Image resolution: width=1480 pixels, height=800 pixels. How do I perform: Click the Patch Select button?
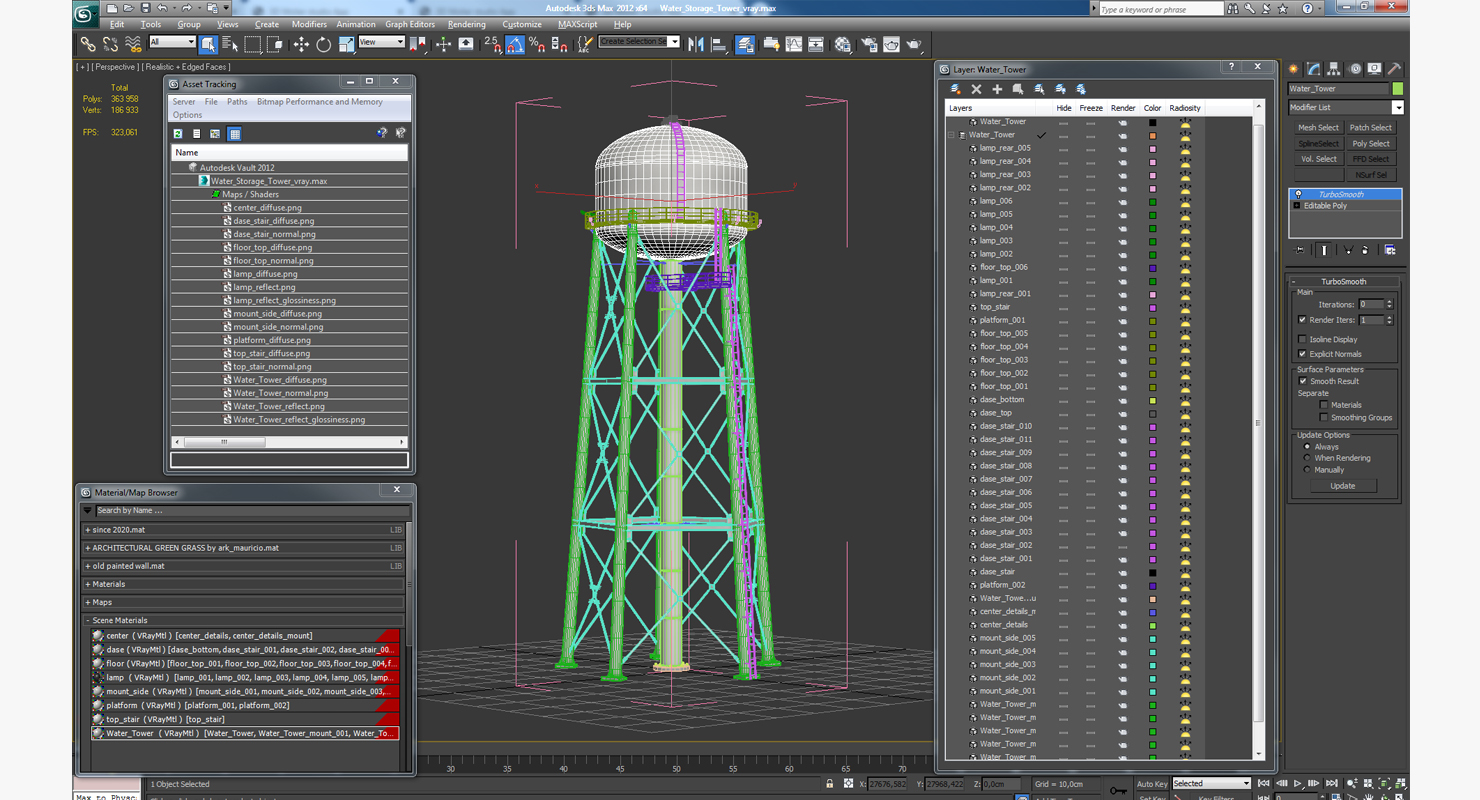pos(1371,128)
